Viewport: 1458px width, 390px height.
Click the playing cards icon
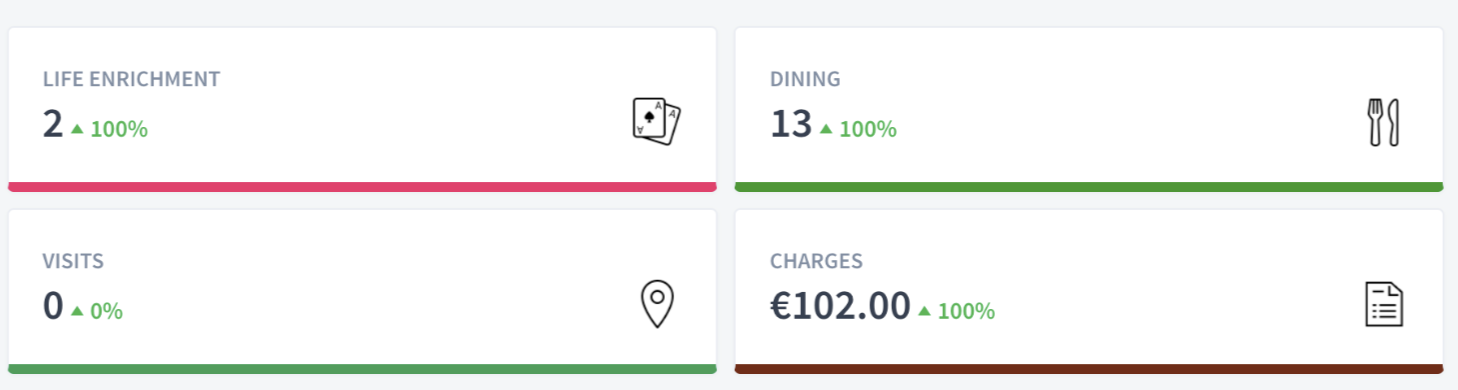point(657,123)
